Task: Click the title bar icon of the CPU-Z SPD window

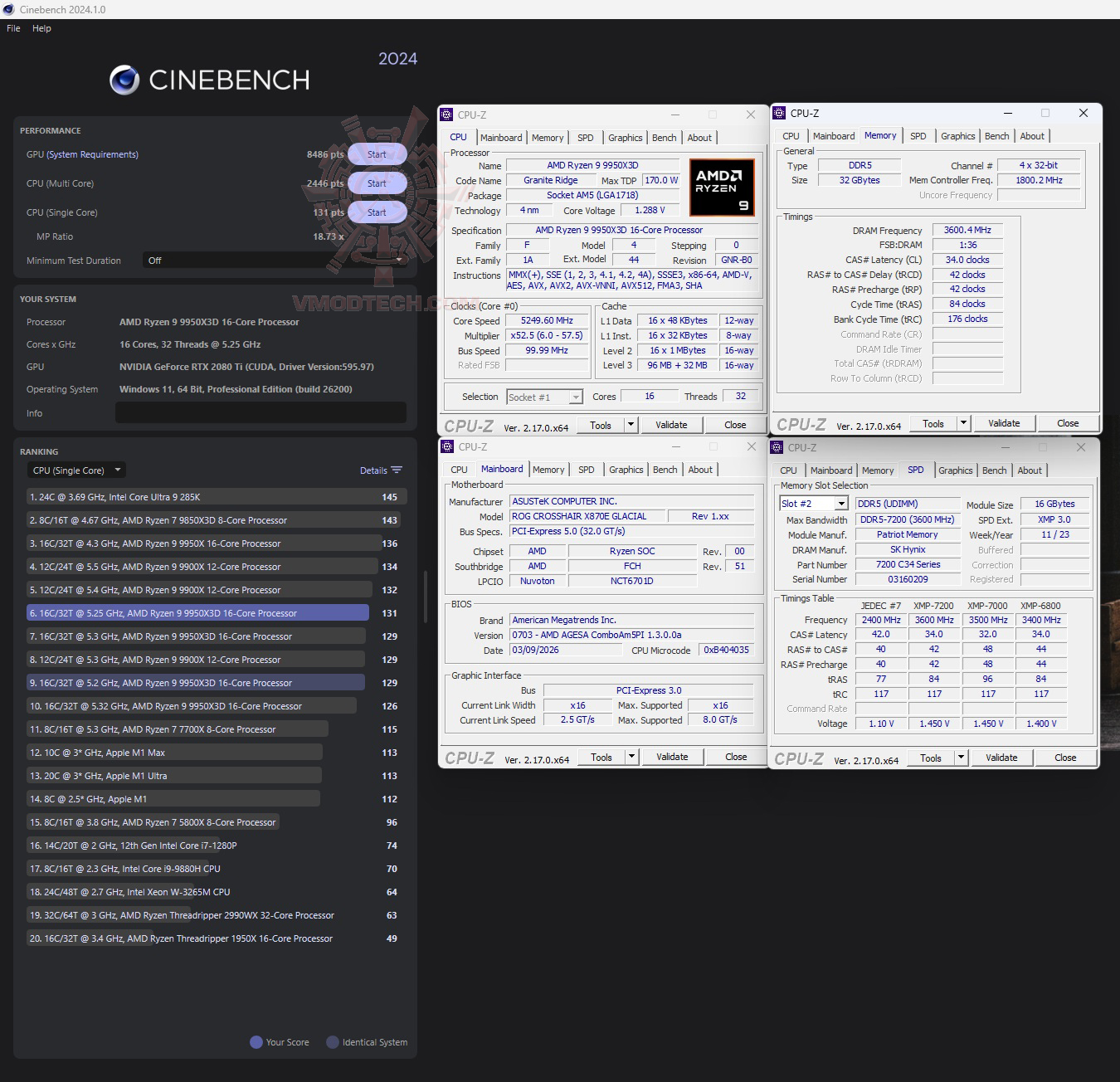Action: coord(777,447)
